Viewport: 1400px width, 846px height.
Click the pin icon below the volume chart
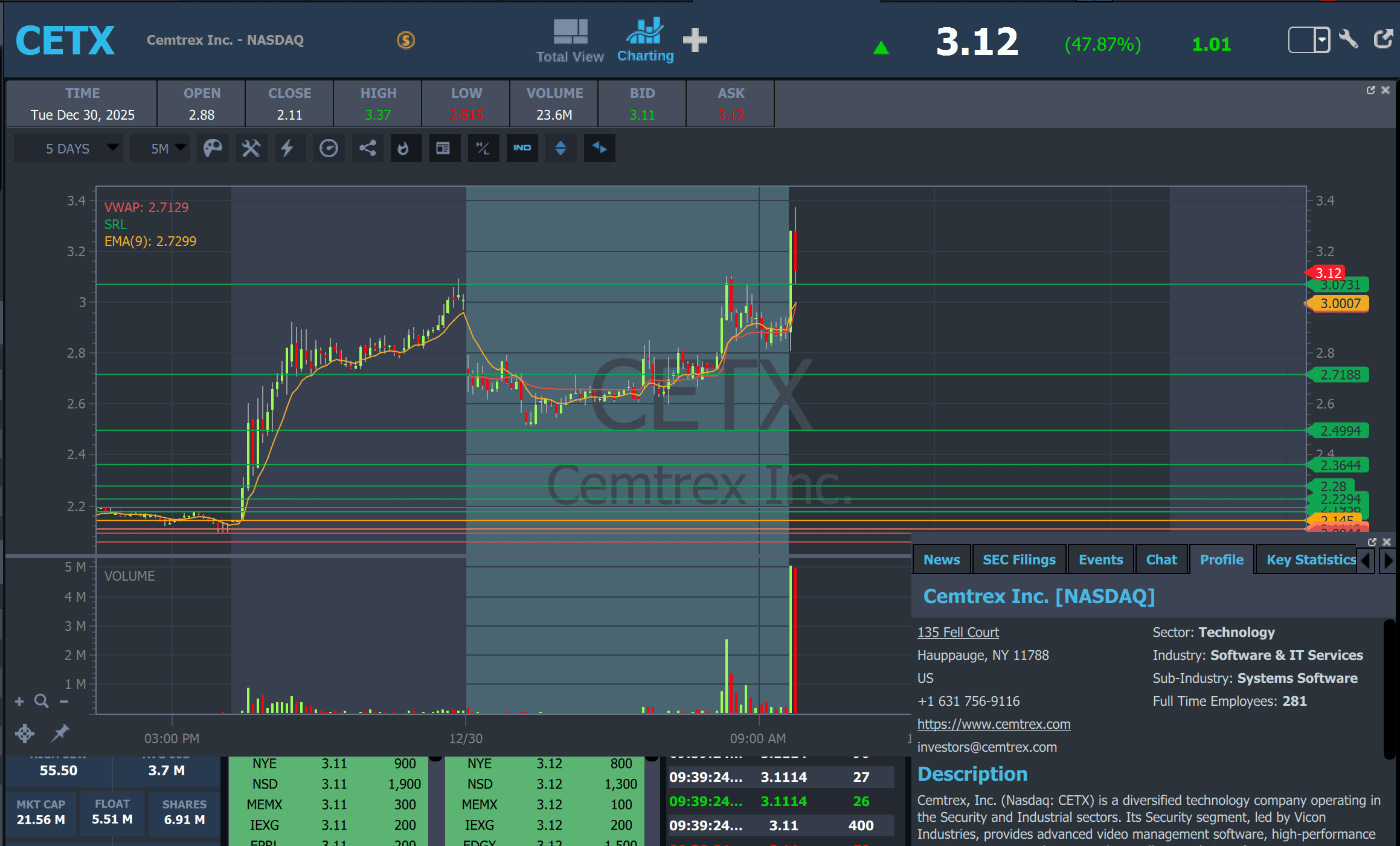[x=59, y=733]
